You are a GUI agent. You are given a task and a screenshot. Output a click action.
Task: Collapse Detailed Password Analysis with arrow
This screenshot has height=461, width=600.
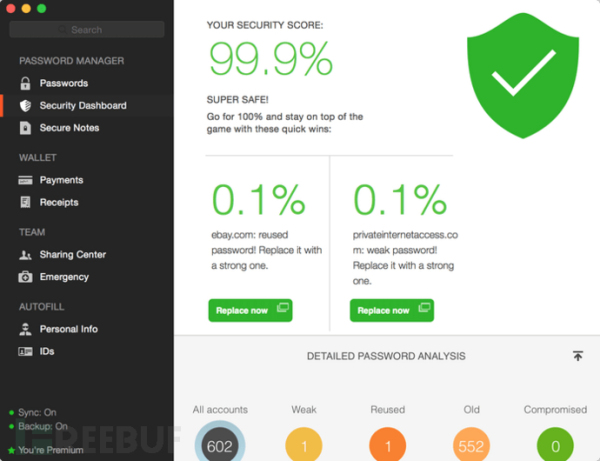point(578,356)
